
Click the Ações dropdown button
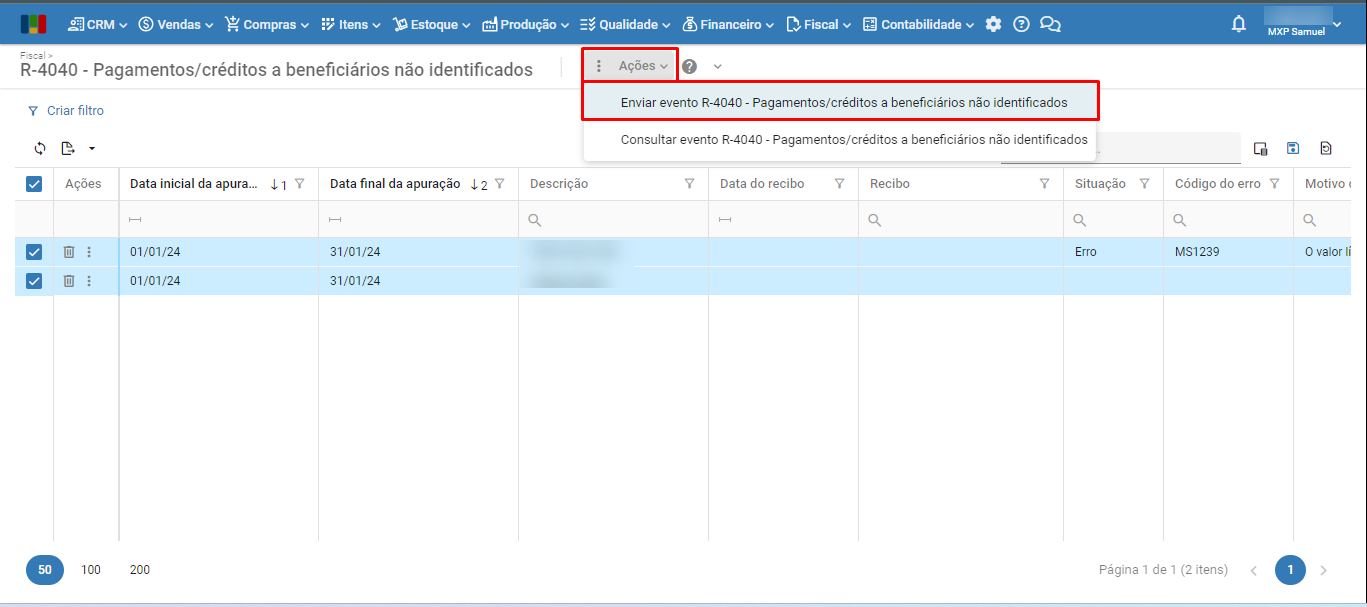(x=631, y=66)
